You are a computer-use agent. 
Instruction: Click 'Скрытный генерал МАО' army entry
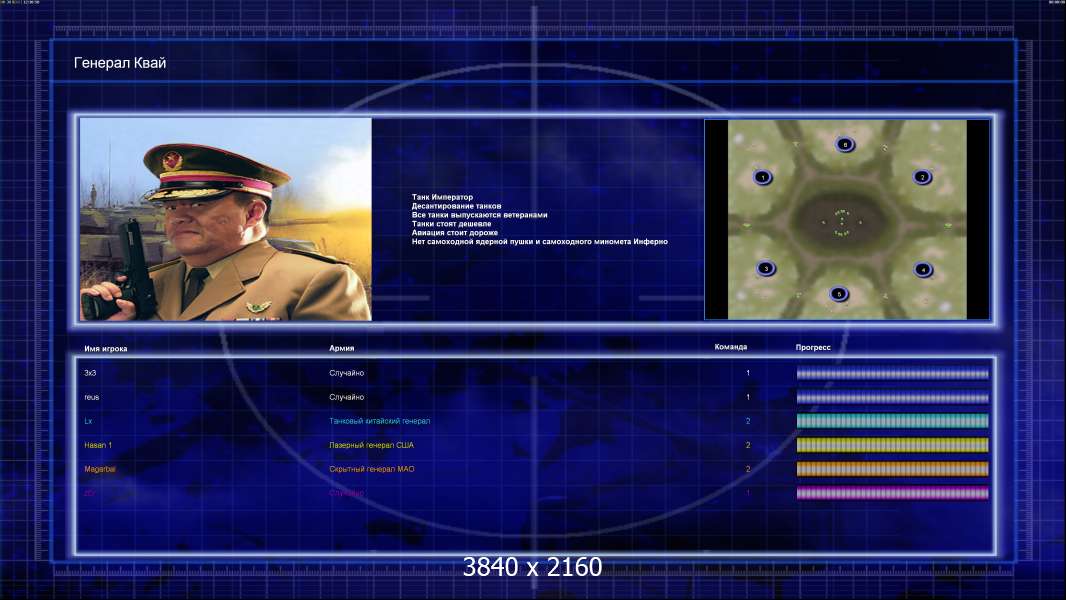372,470
